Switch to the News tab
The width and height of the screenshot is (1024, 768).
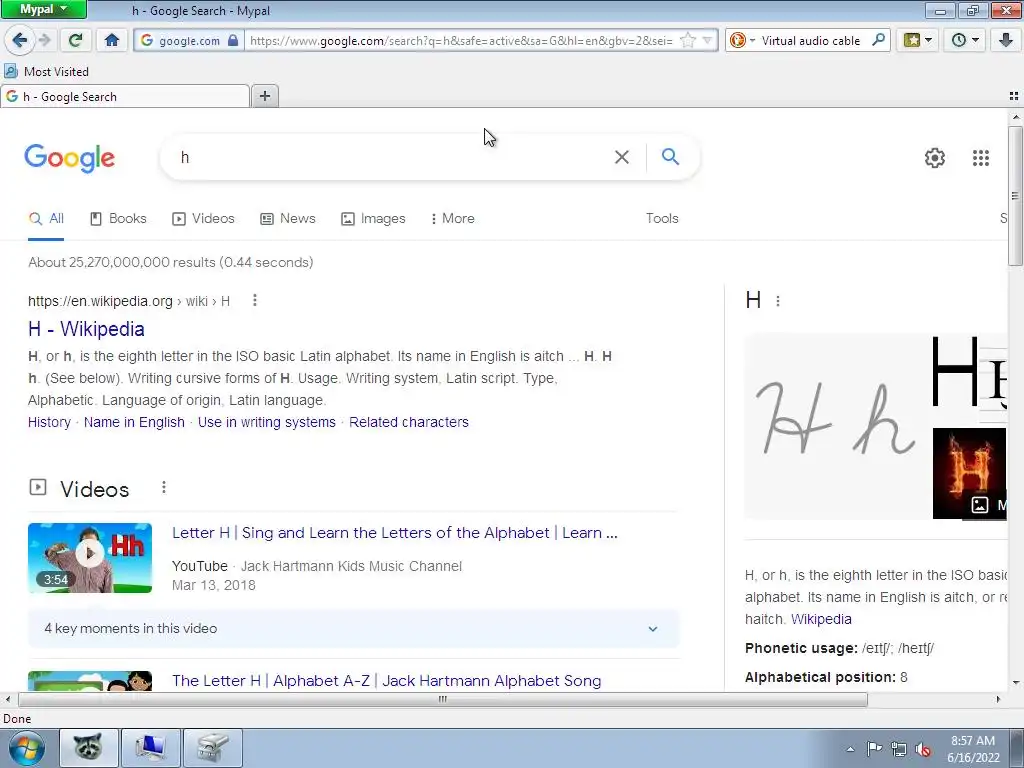[288, 219]
